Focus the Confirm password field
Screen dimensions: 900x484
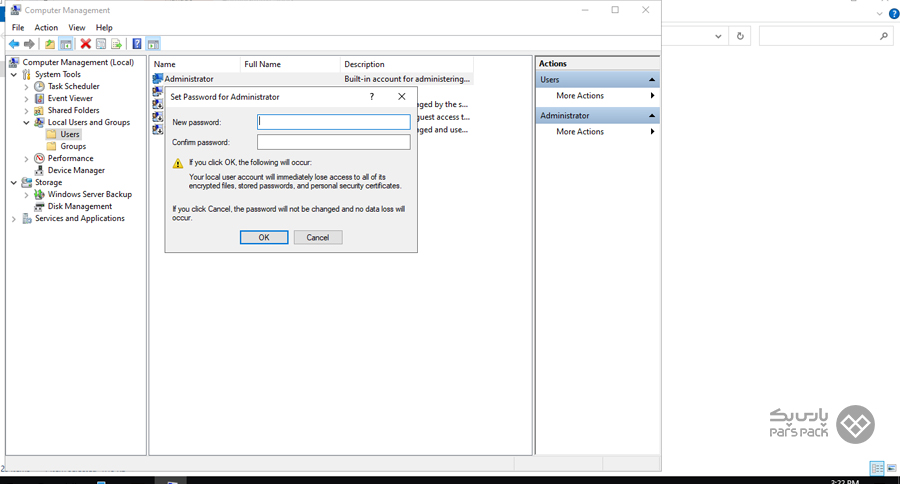click(333, 142)
